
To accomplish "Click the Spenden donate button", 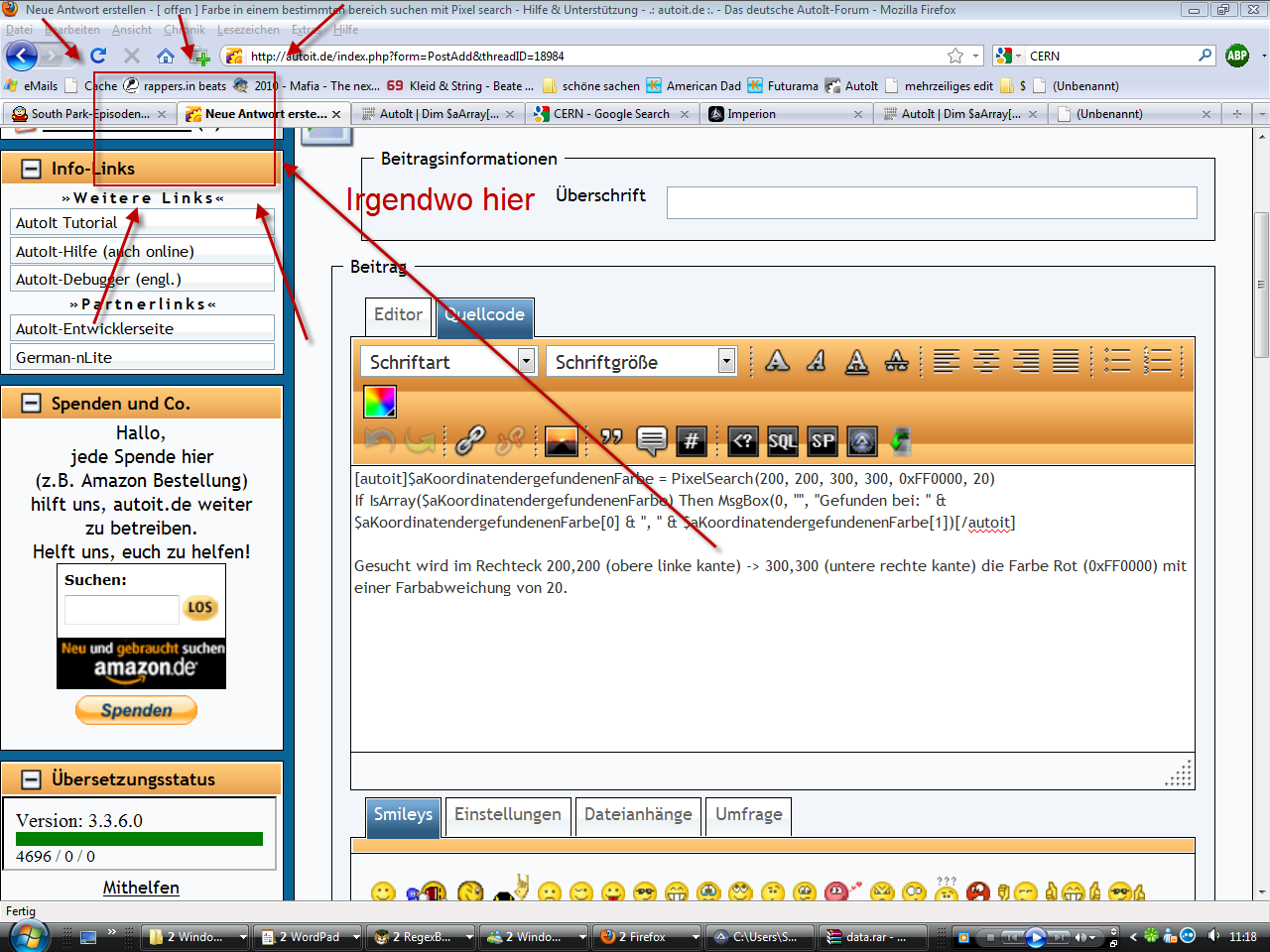I will click(x=137, y=710).
